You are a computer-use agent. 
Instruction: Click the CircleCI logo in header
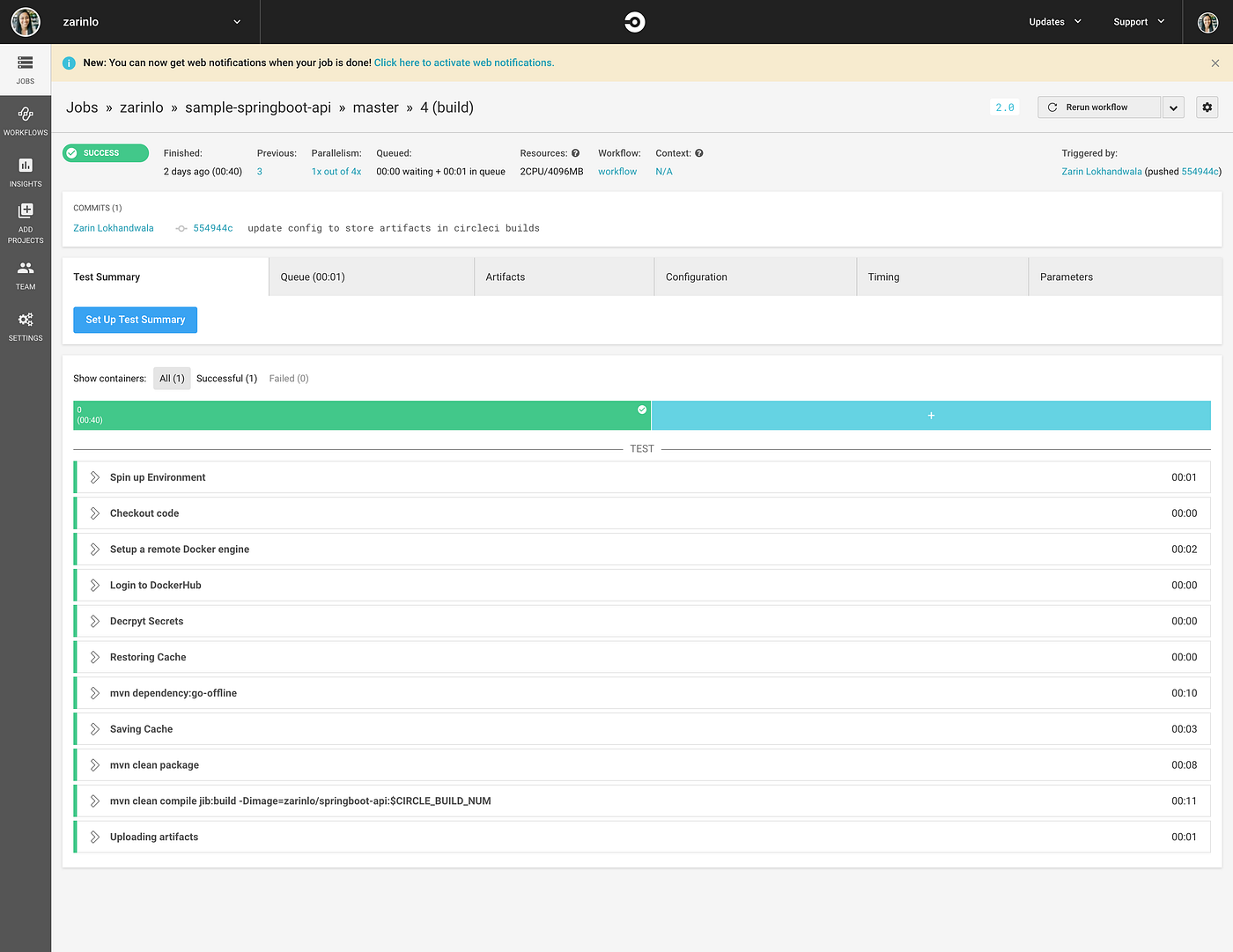(x=634, y=22)
